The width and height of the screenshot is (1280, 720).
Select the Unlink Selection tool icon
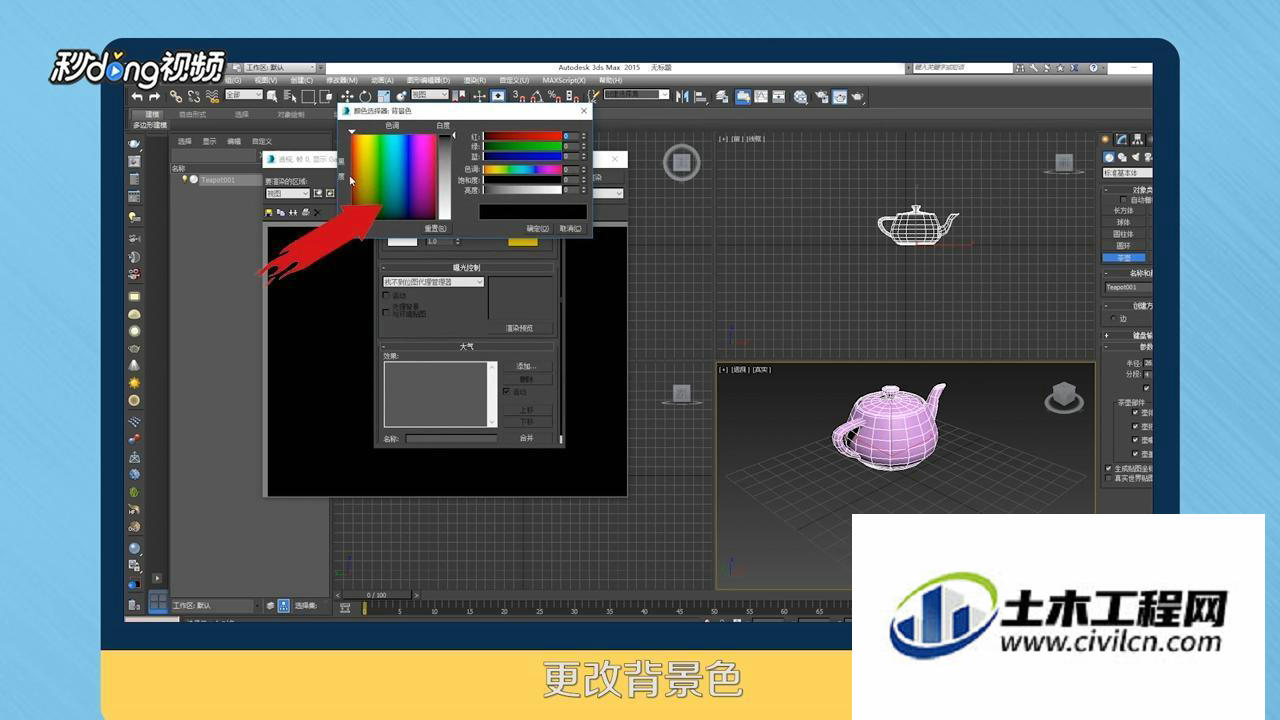click(193, 96)
